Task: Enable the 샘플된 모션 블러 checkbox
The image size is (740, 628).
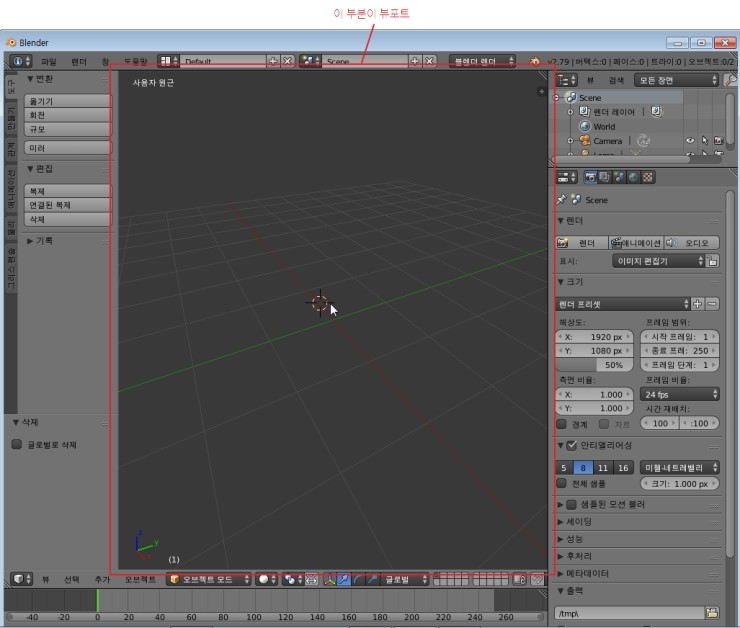Action: [572, 504]
